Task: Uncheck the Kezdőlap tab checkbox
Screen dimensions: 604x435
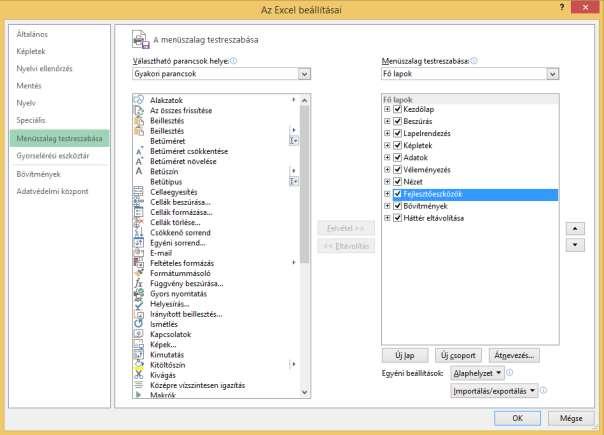Action: (x=398, y=109)
